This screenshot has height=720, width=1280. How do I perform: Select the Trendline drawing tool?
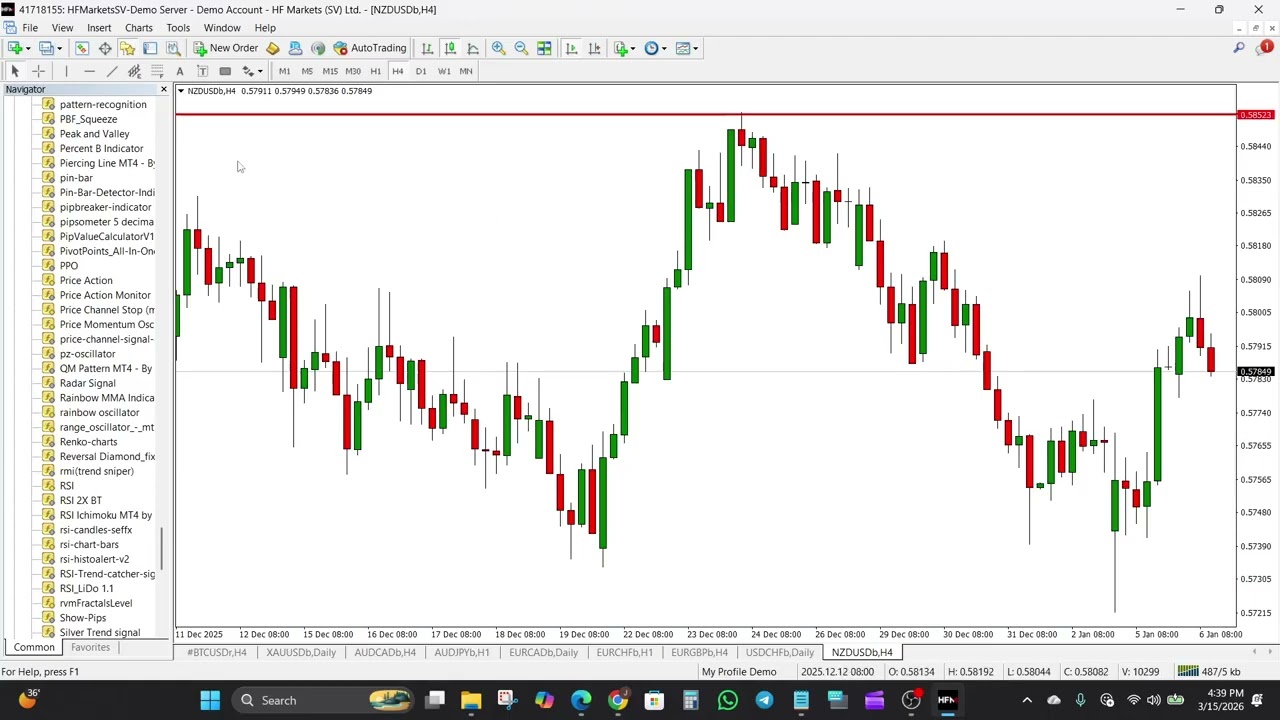click(x=112, y=71)
